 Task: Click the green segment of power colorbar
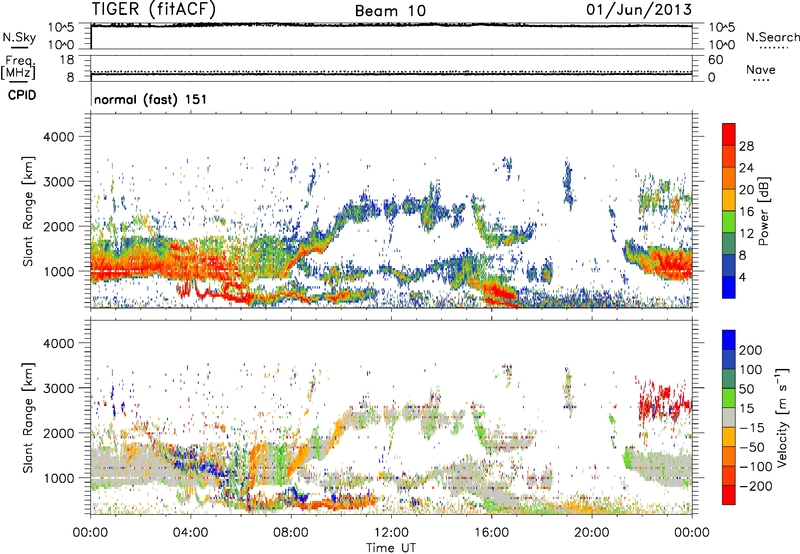point(729,222)
